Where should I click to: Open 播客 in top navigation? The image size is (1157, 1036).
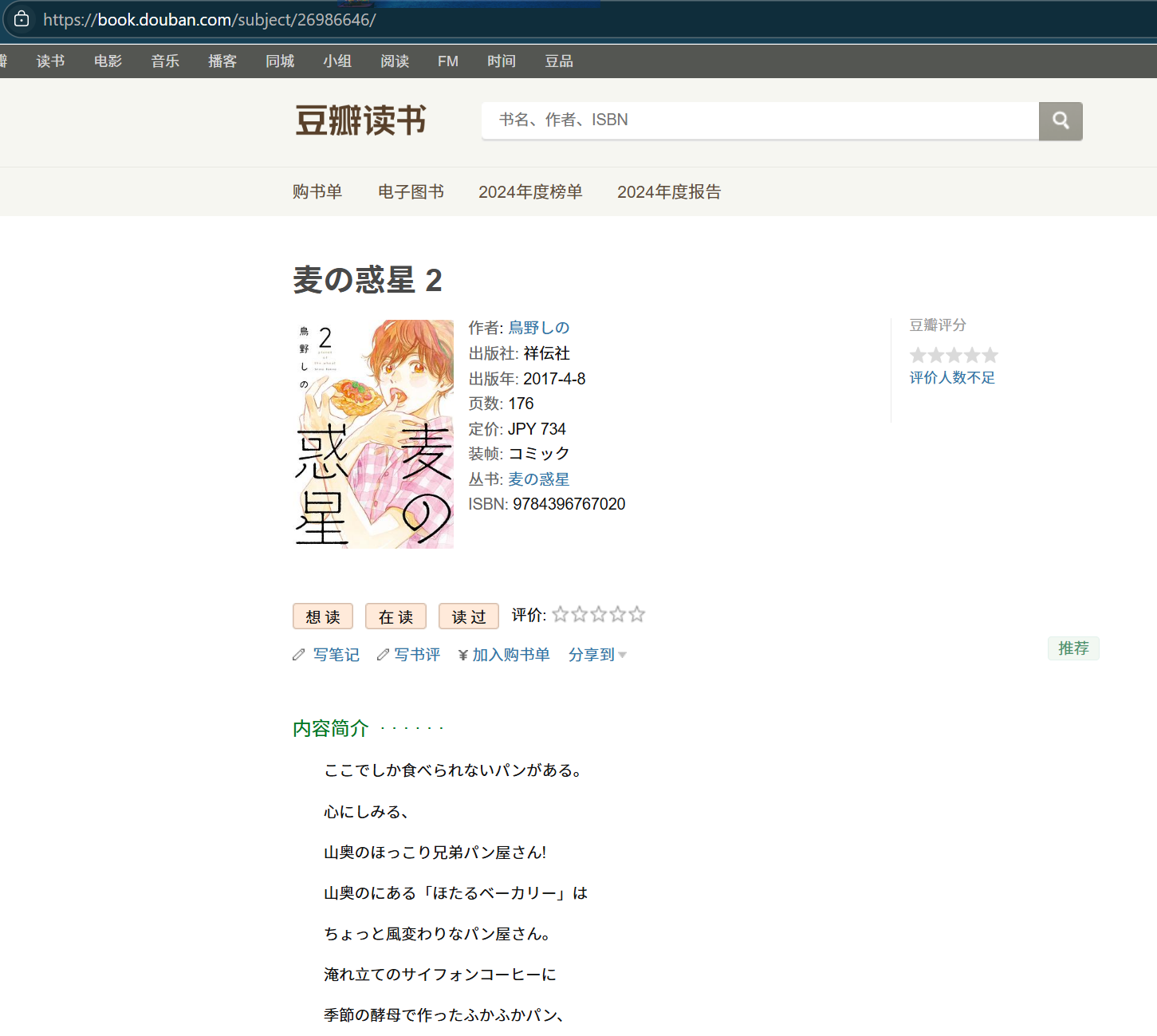click(x=222, y=61)
